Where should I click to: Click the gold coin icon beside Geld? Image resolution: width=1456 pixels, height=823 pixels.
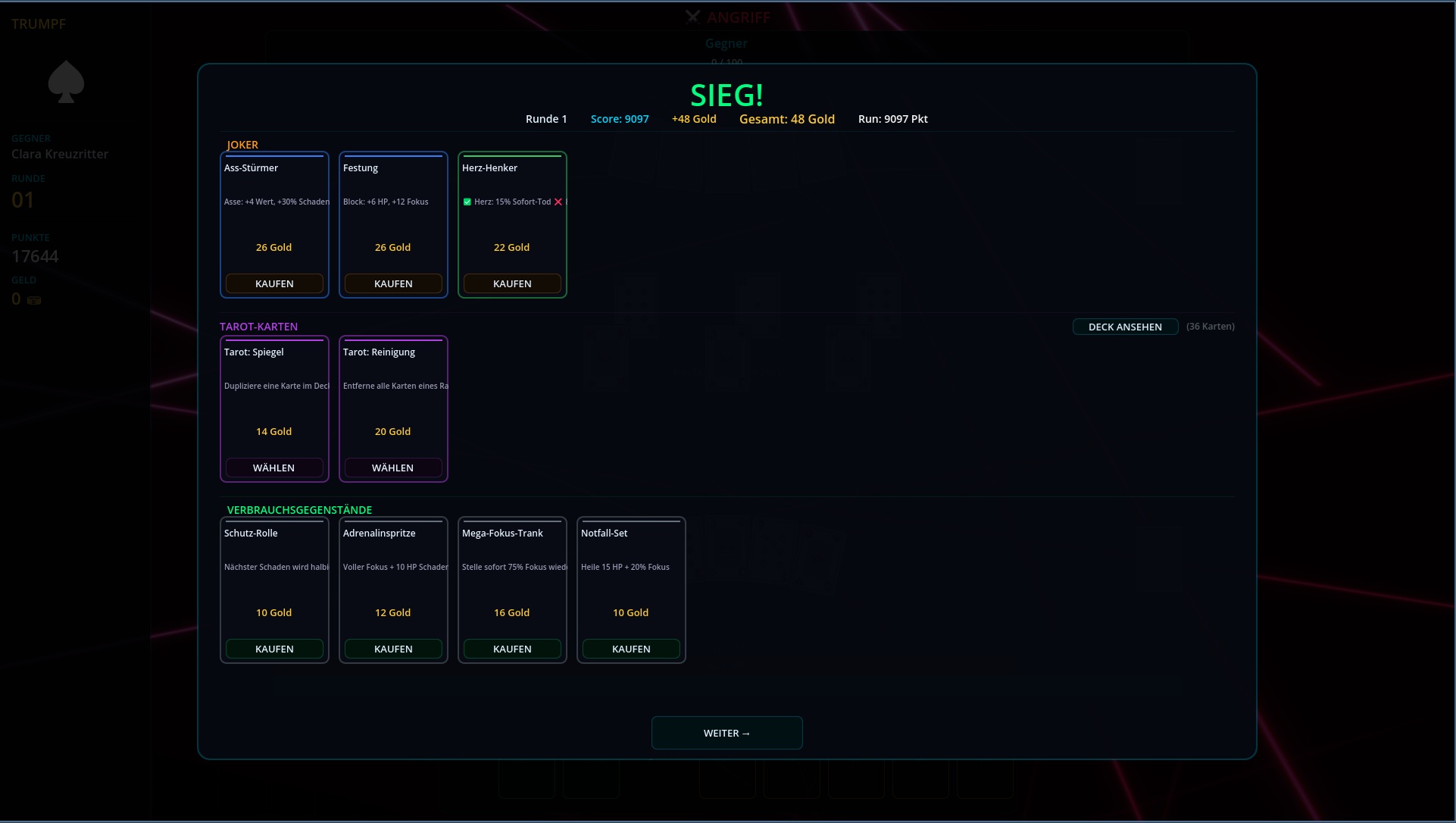coord(34,300)
